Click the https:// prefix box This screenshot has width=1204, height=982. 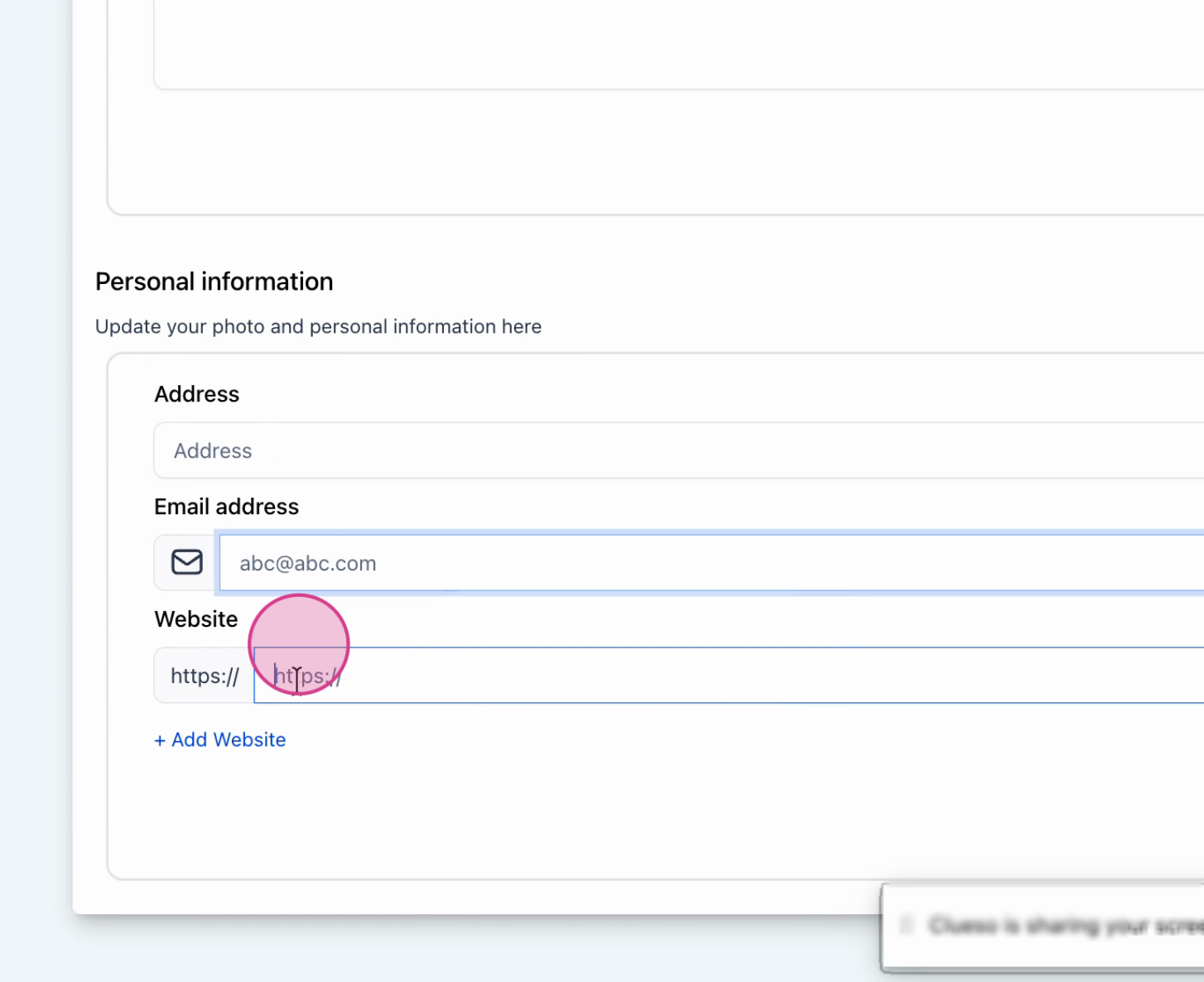tap(205, 676)
